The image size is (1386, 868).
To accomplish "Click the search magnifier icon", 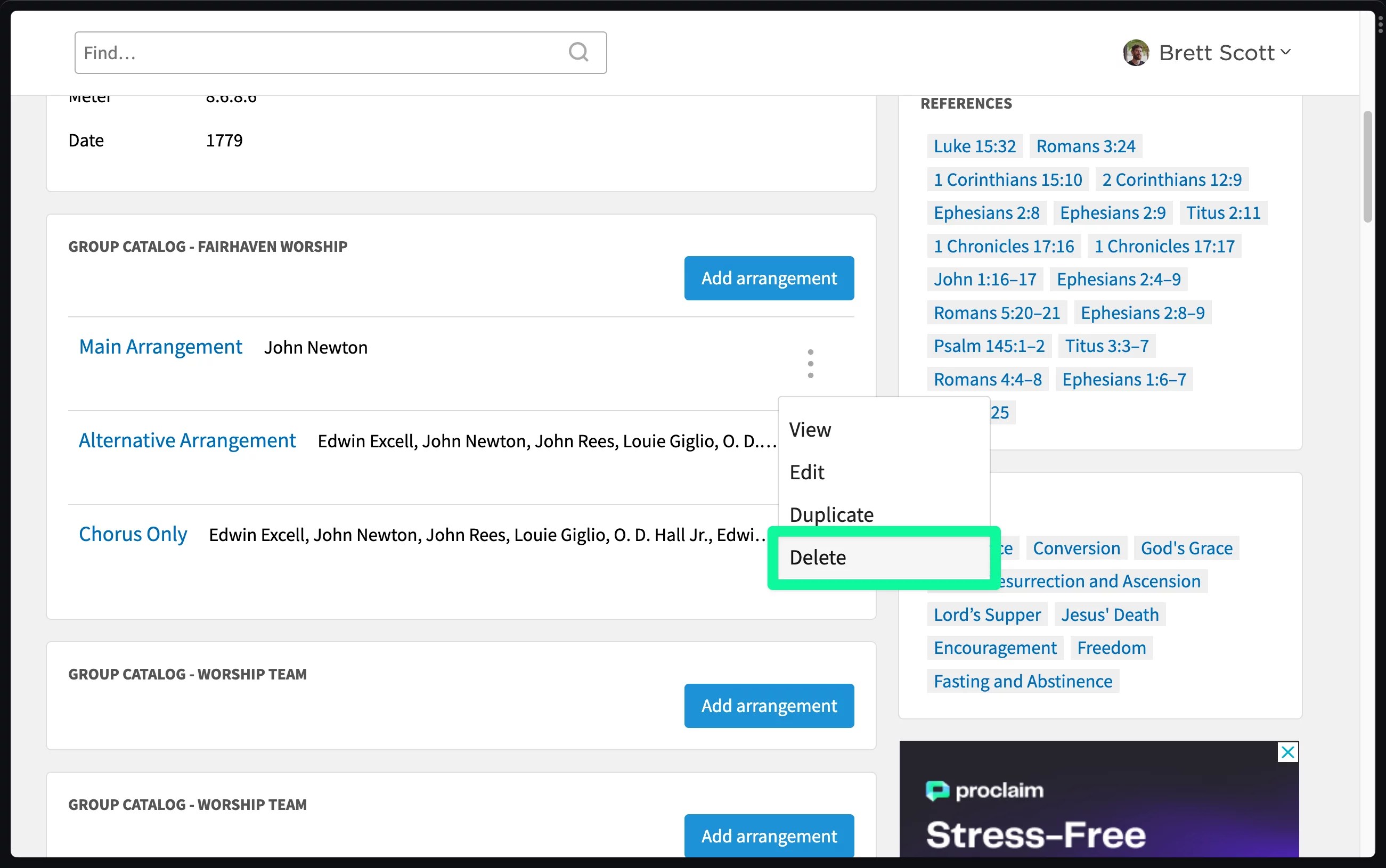I will 578,52.
